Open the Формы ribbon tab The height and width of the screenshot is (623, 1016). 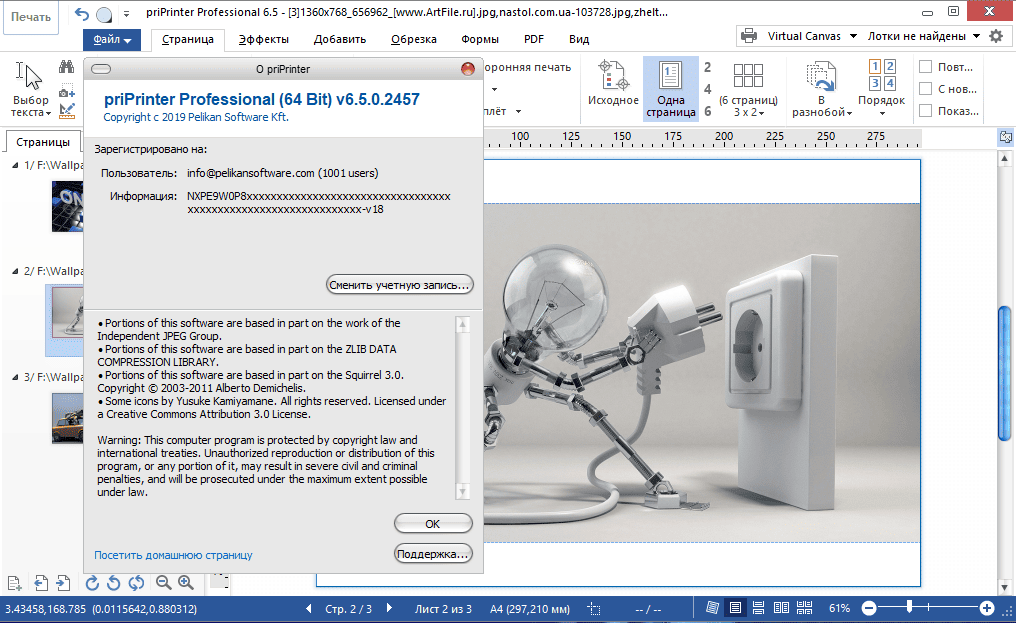click(x=479, y=40)
